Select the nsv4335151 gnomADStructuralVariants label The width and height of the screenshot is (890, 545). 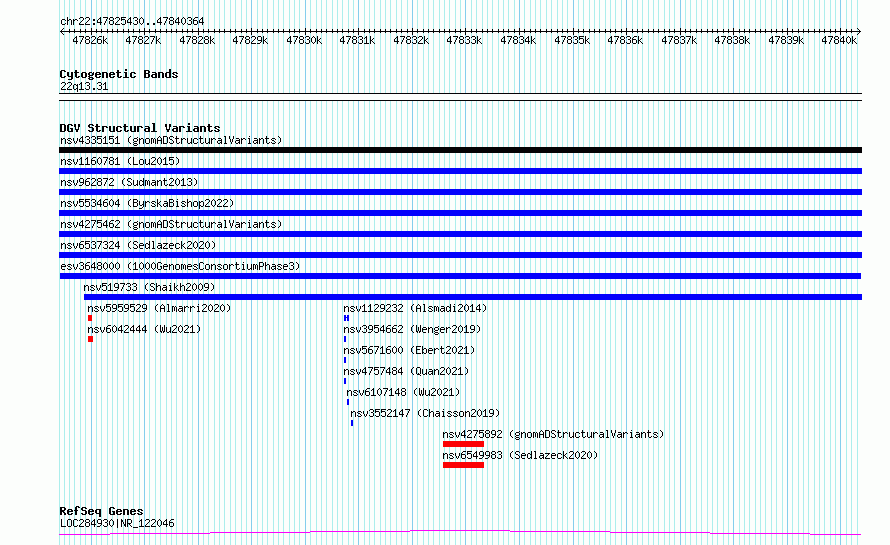pyautogui.click(x=171, y=140)
